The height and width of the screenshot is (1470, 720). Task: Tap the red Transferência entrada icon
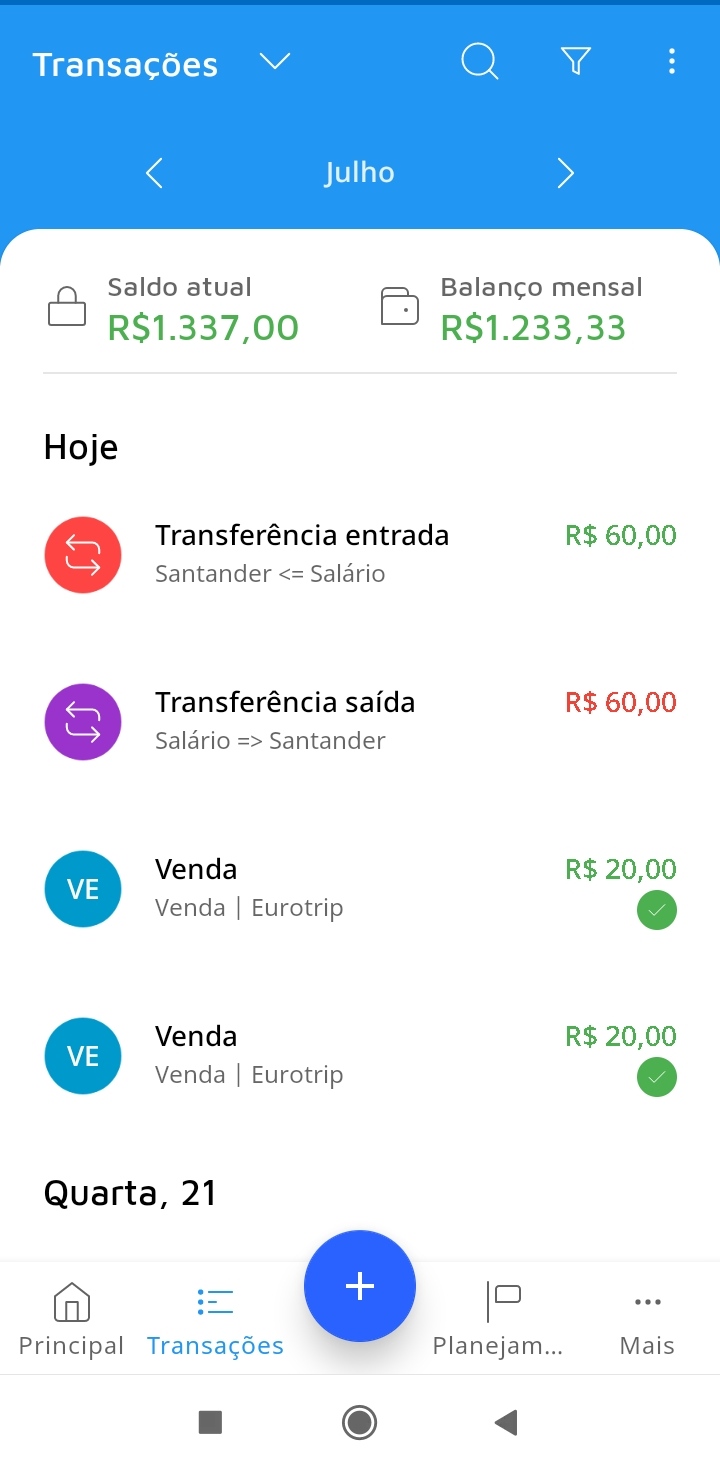tap(83, 555)
